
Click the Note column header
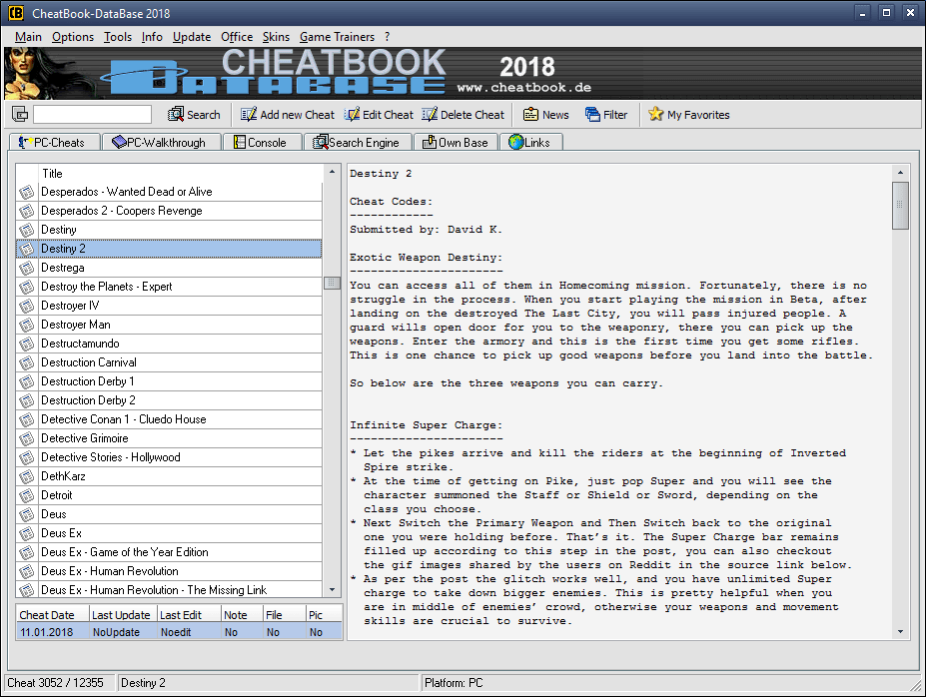pyautogui.click(x=242, y=614)
